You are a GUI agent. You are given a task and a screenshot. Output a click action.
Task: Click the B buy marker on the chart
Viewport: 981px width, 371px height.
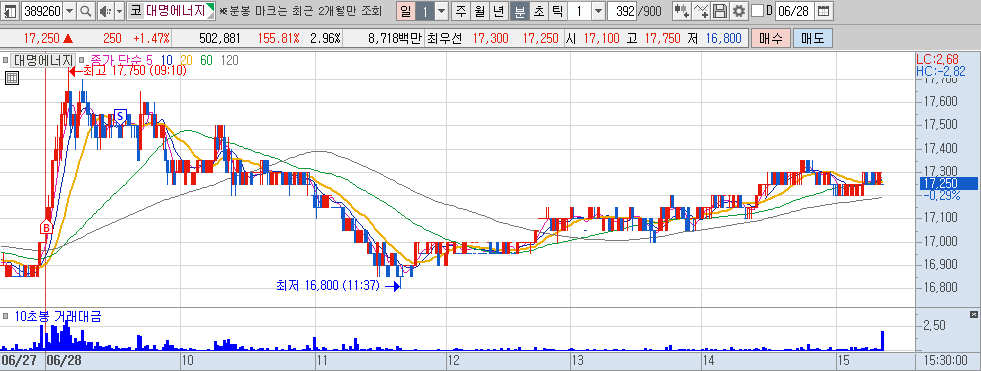(45, 228)
